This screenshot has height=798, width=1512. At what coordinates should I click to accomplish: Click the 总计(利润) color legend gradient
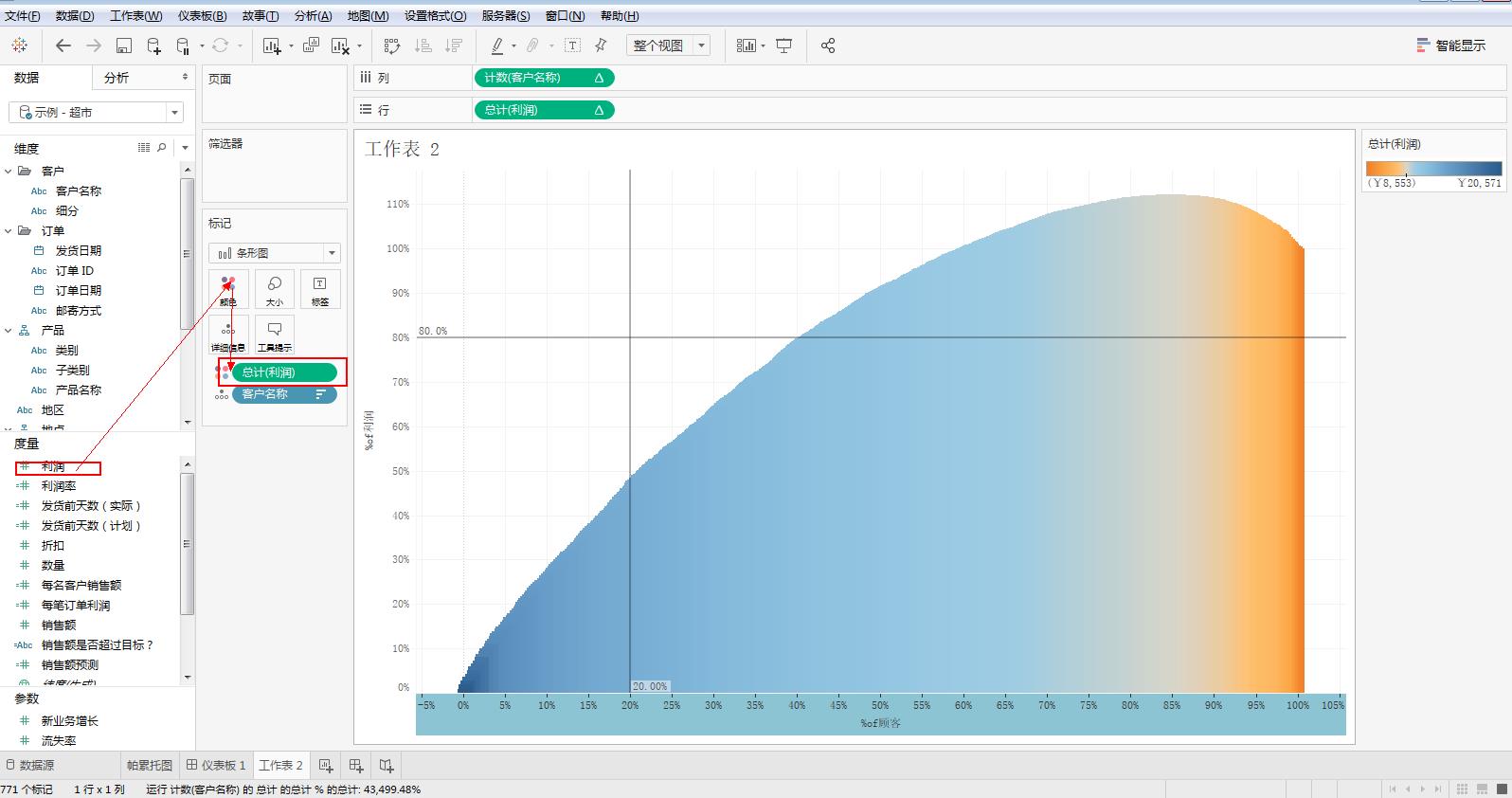(1433, 169)
